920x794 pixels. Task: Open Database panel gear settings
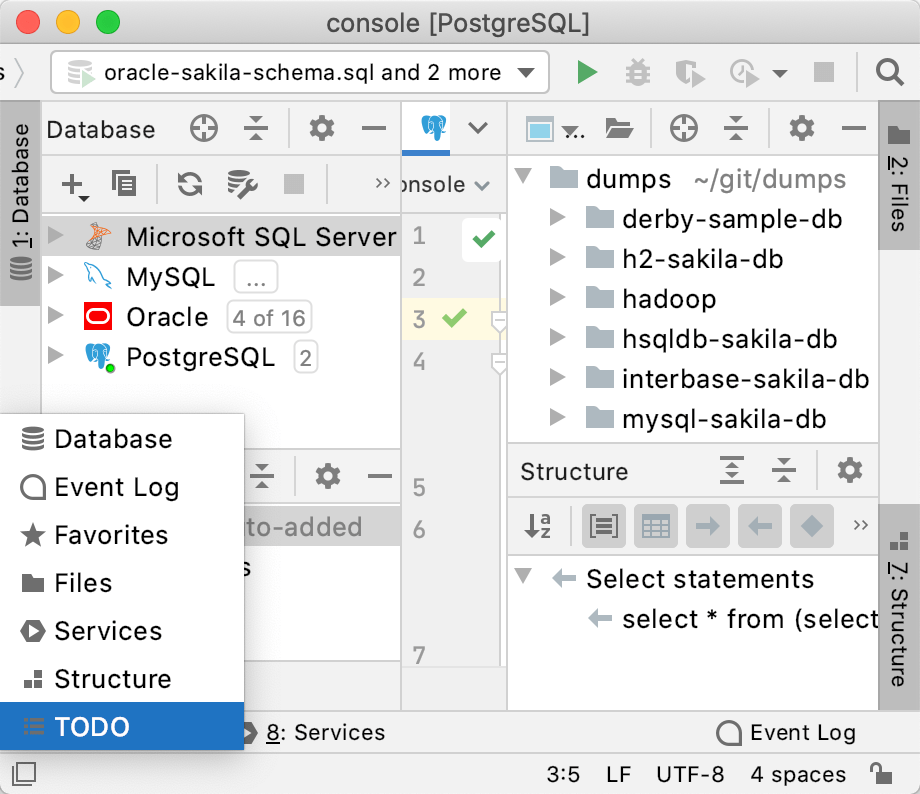click(x=322, y=128)
